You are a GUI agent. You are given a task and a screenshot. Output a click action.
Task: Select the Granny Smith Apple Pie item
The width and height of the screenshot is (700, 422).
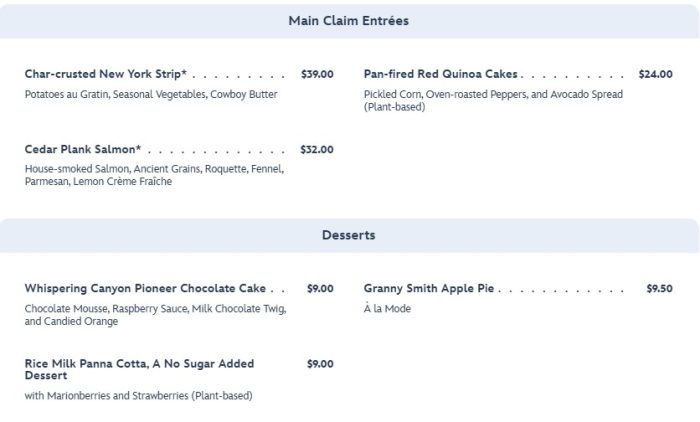[x=429, y=288]
